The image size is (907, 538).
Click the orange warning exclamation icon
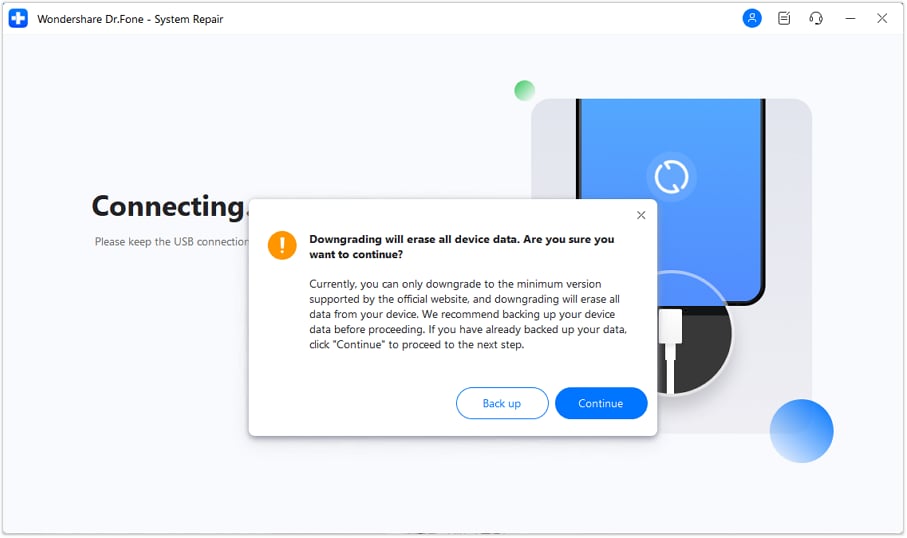[x=282, y=245]
